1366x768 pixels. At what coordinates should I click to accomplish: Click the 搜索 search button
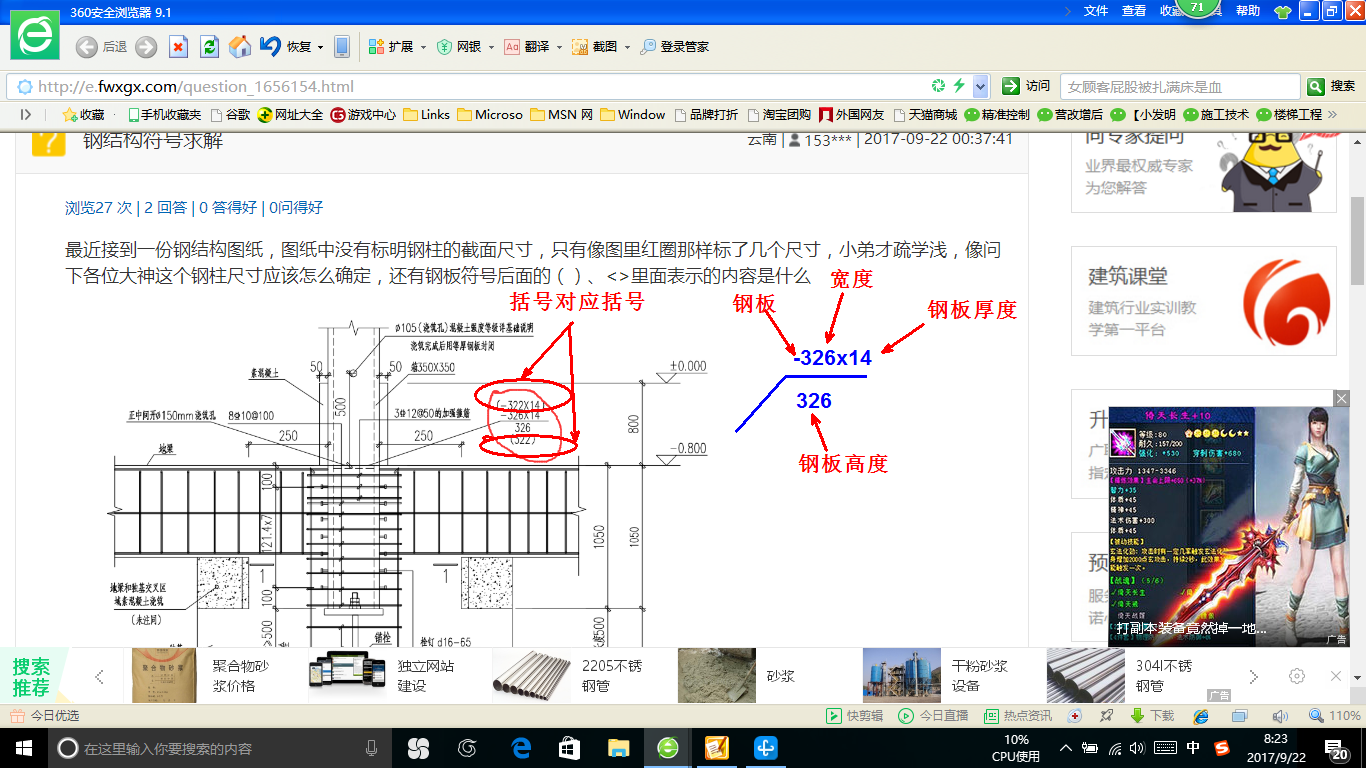[1333, 86]
